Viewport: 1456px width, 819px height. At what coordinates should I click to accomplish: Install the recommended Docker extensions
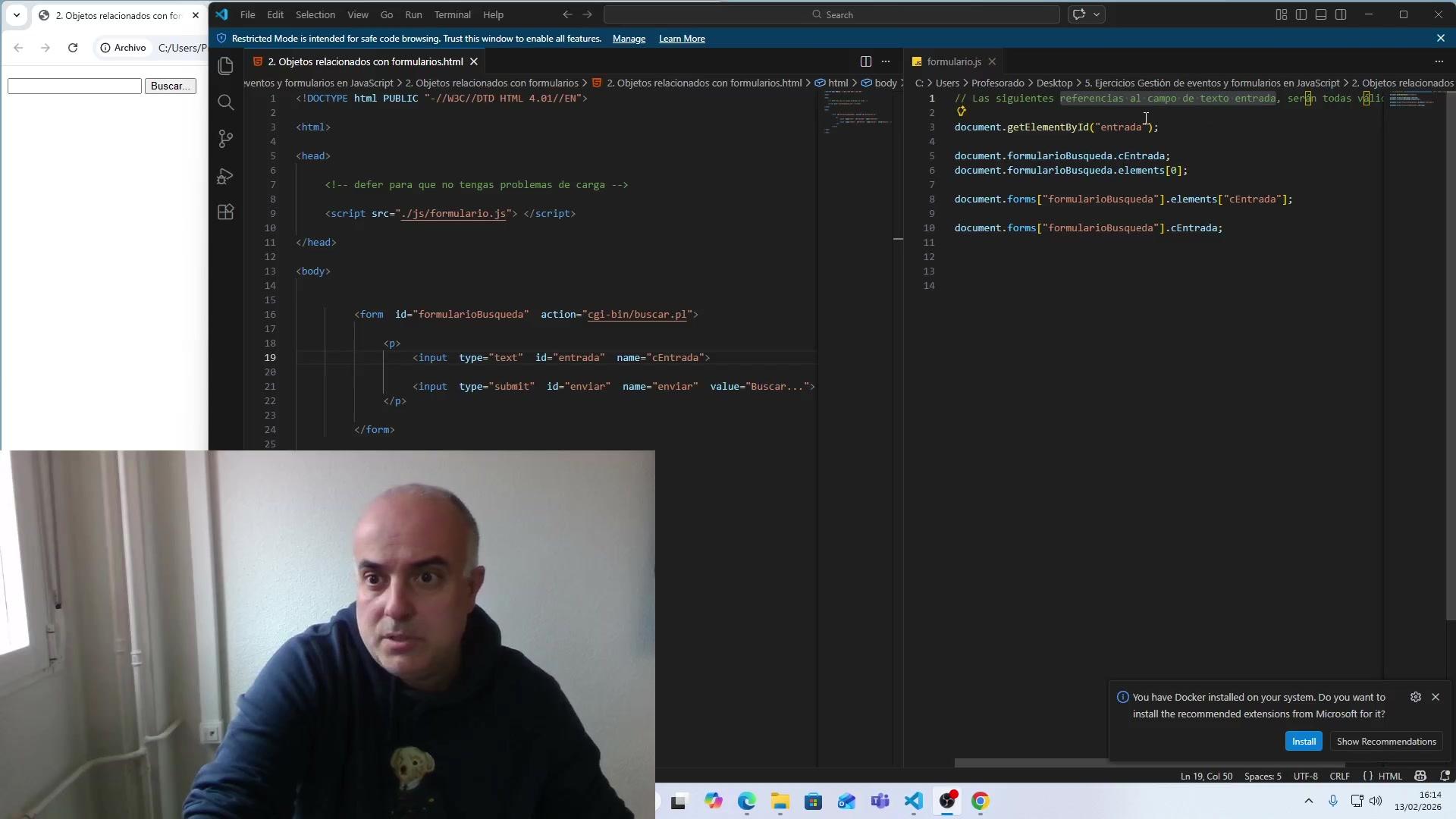[x=1304, y=742]
